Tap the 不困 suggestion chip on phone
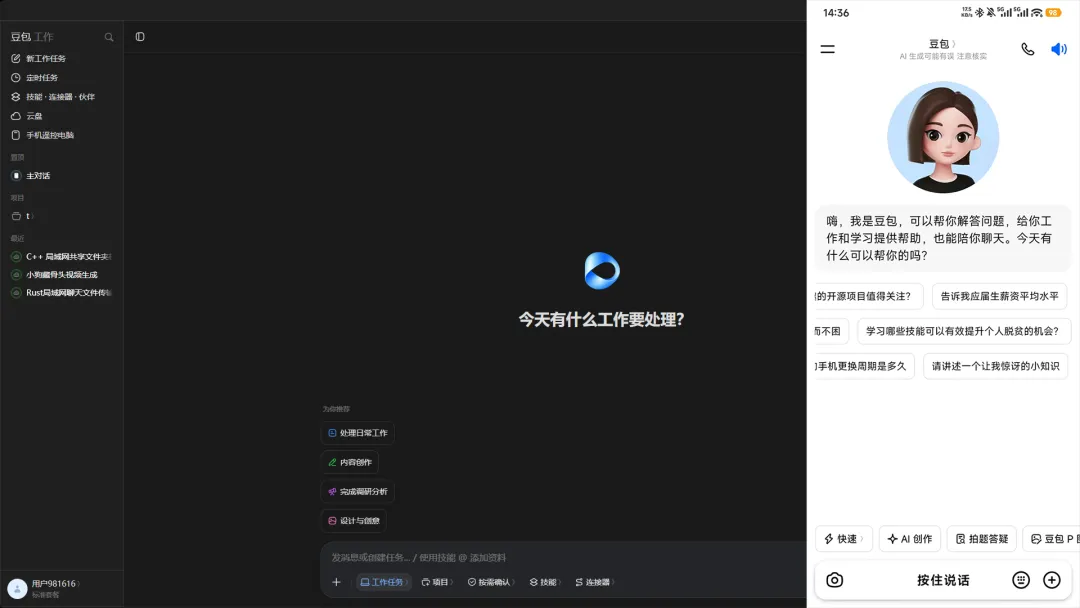This screenshot has height=608, width=1080. (831, 331)
